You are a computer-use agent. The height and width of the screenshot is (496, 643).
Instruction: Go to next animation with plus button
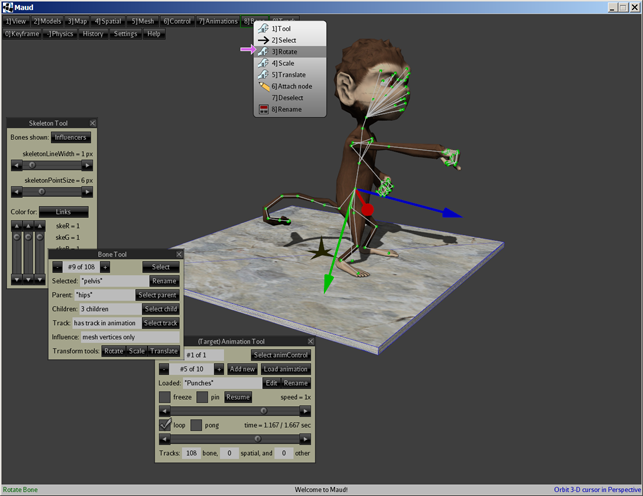pos(219,369)
